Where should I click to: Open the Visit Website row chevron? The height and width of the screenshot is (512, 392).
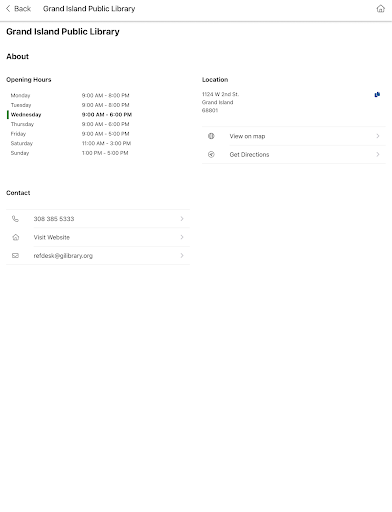tap(182, 237)
